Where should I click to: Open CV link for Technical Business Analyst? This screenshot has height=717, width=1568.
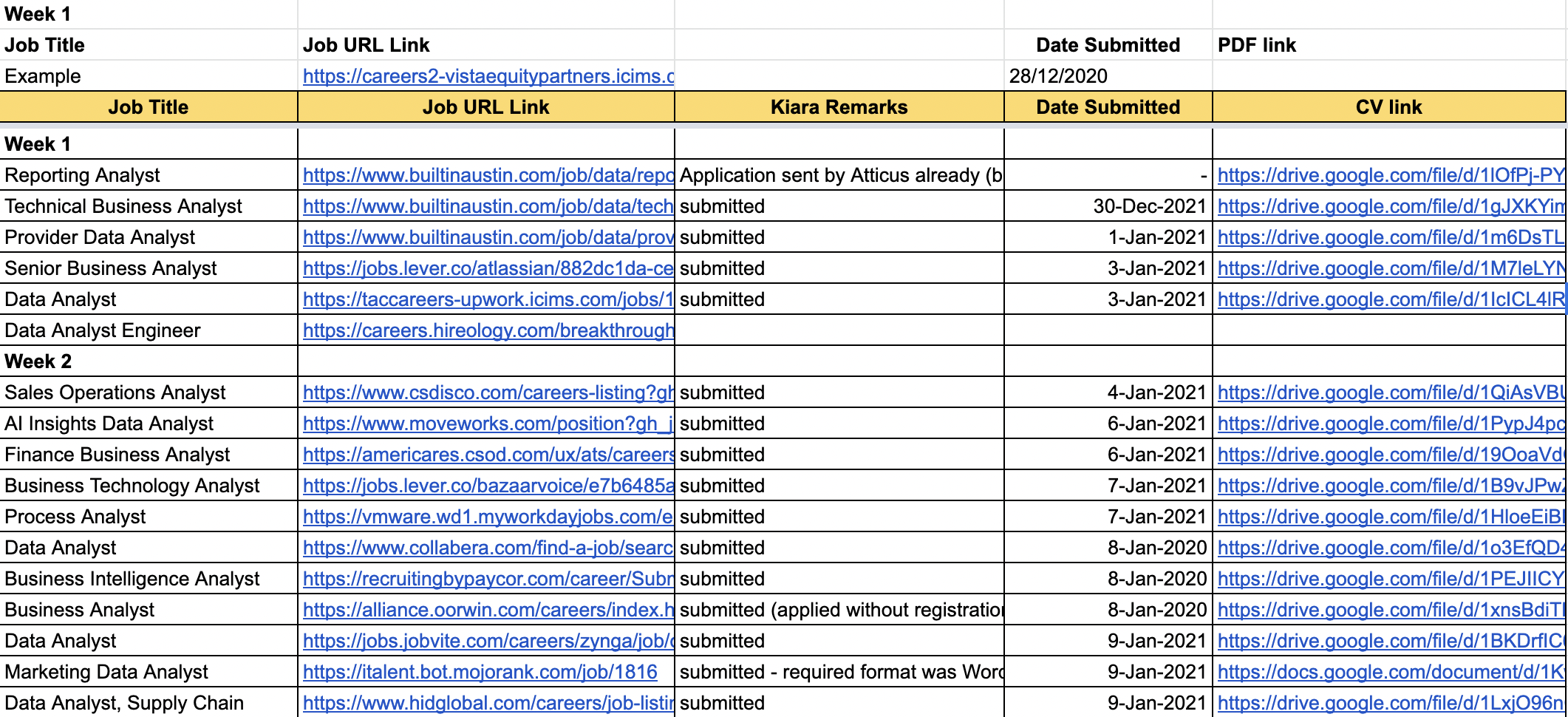click(x=1391, y=206)
